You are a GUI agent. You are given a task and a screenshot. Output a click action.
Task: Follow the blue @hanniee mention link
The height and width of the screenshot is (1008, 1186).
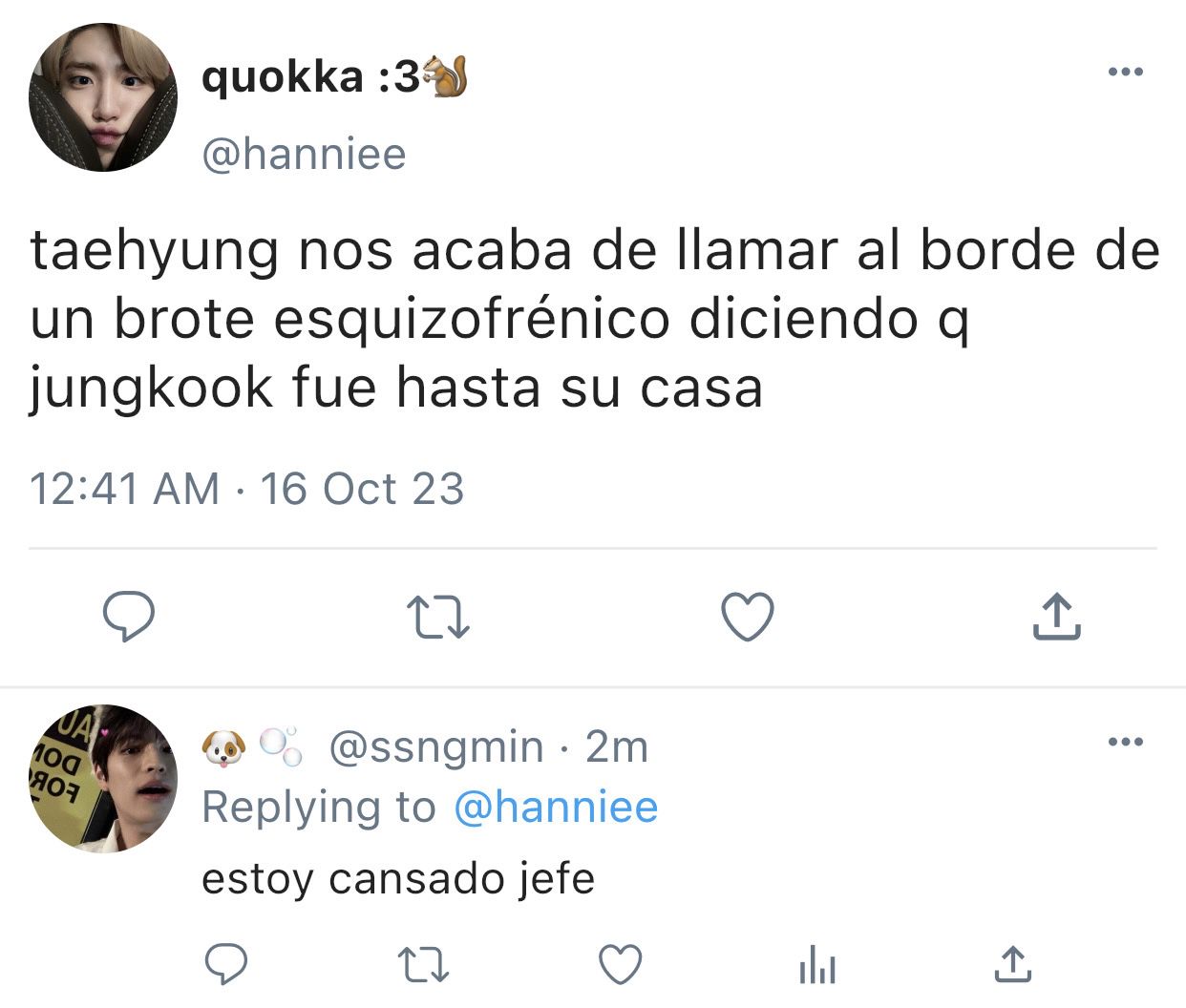(556, 808)
